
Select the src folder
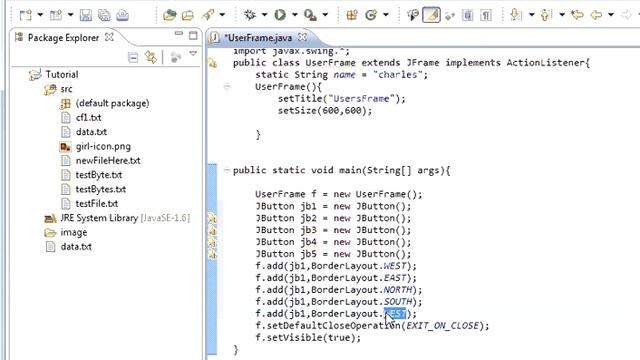(x=66, y=89)
